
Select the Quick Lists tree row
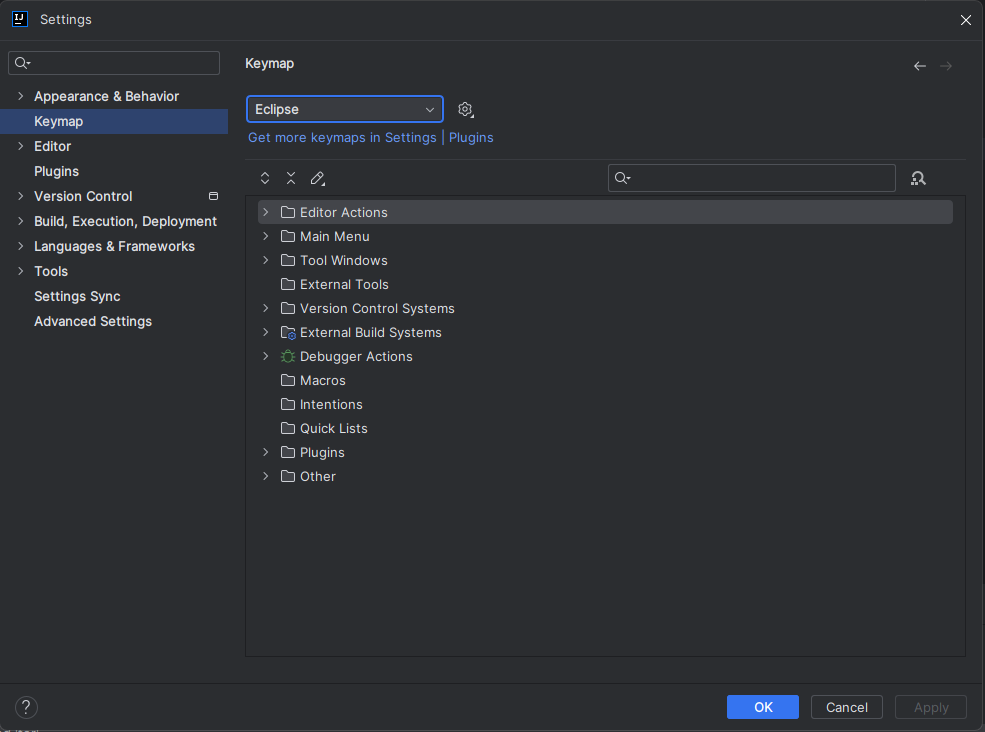coord(606,429)
